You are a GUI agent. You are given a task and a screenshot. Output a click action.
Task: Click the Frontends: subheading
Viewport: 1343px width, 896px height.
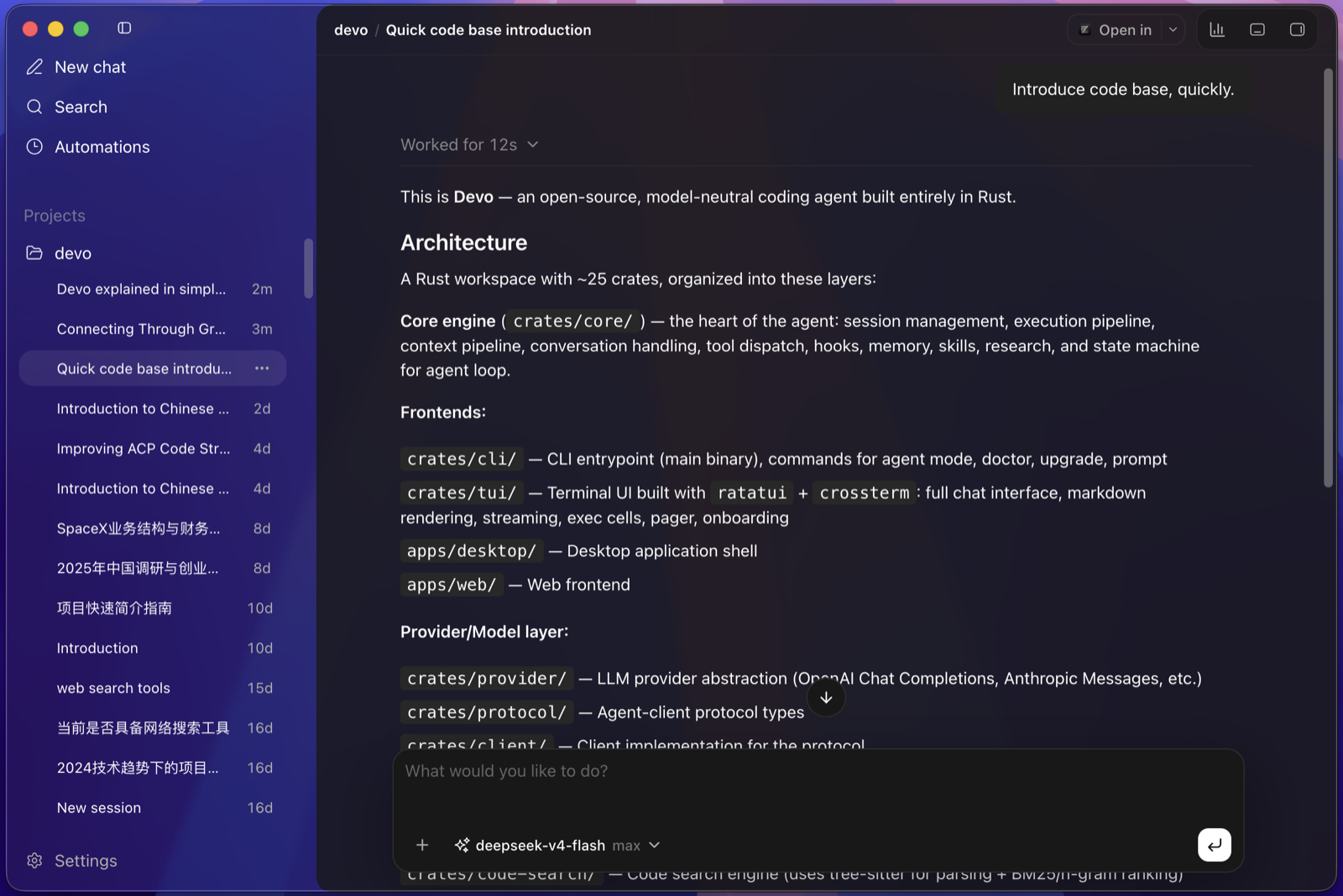(443, 413)
